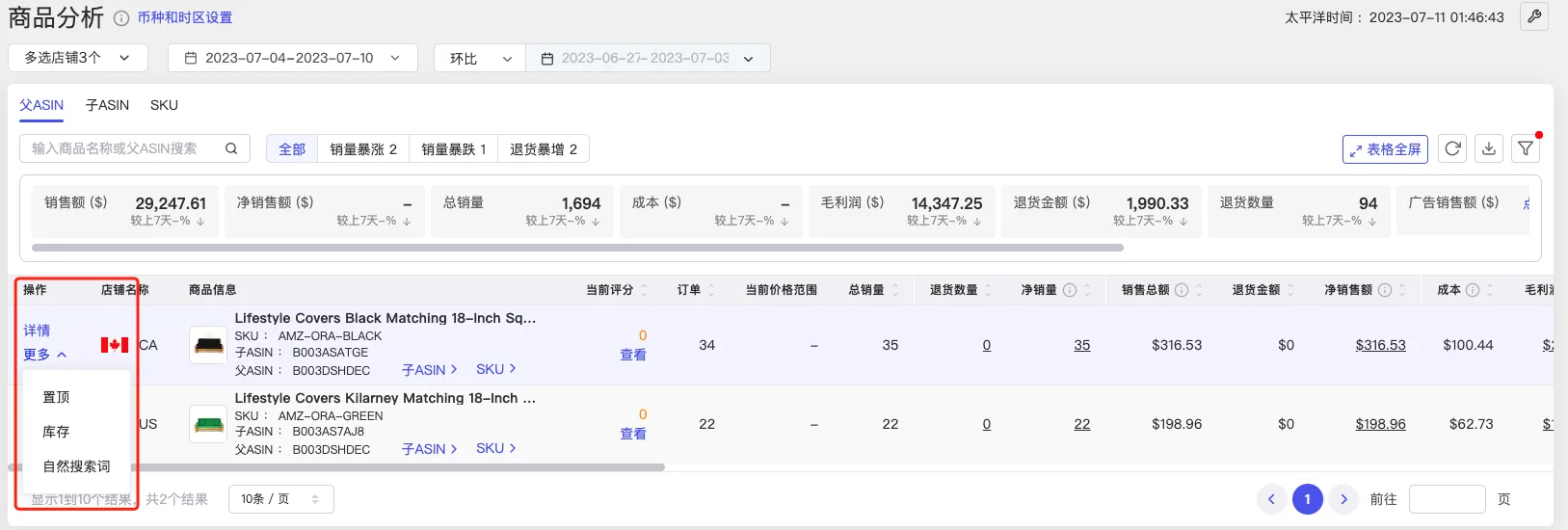
Task: Select 销量暴涨 2 filter tab
Action: [363, 148]
